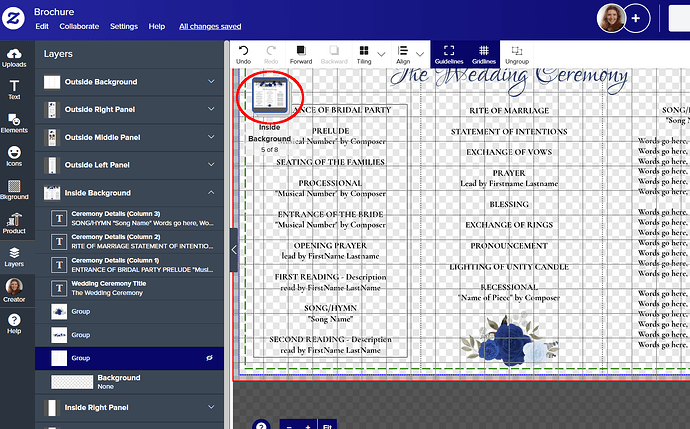
Task: Select the Text tool in sidebar
Action: coord(14,90)
